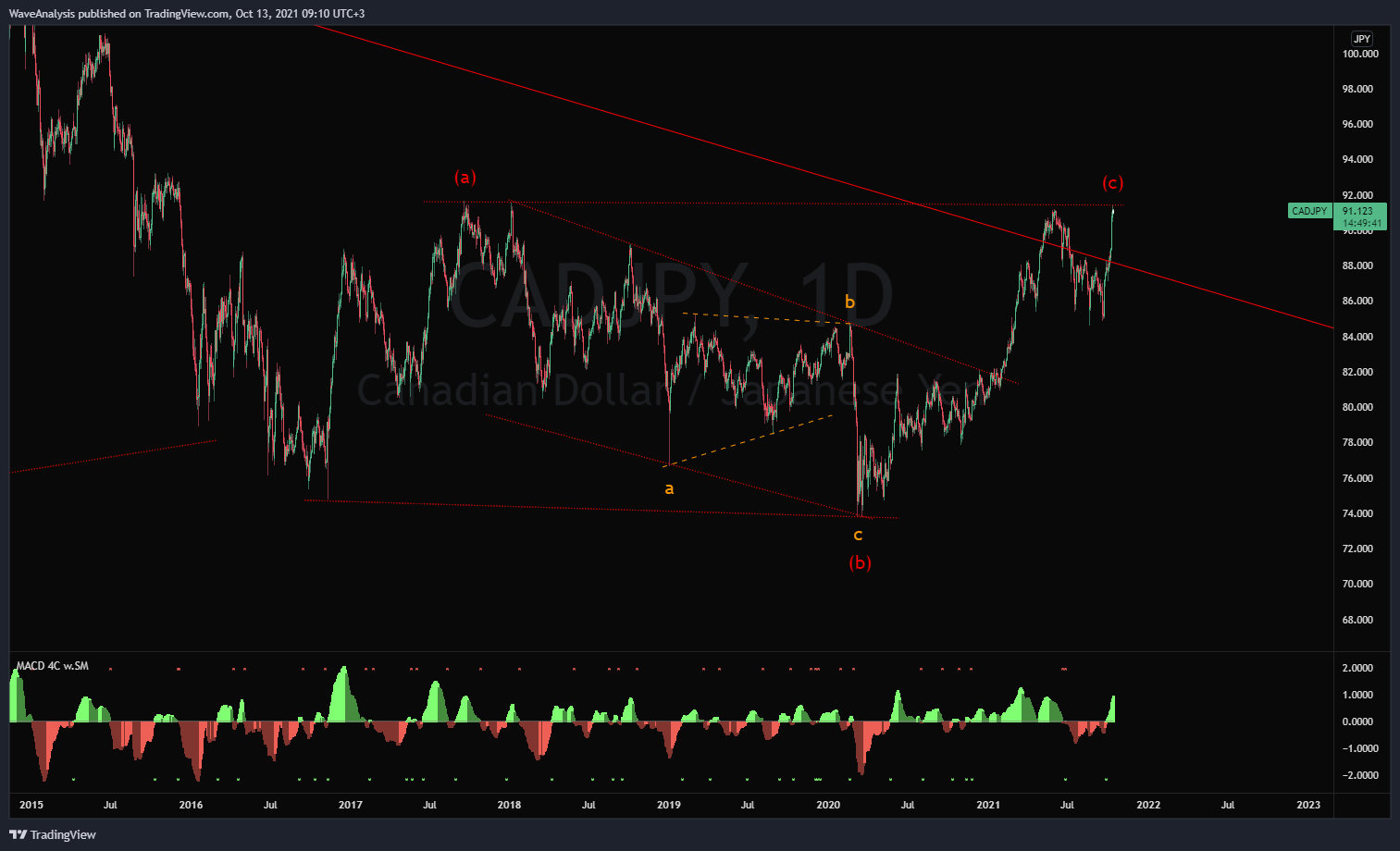Click the 72.000 price axis value
The image size is (1400, 851).
point(1358,549)
